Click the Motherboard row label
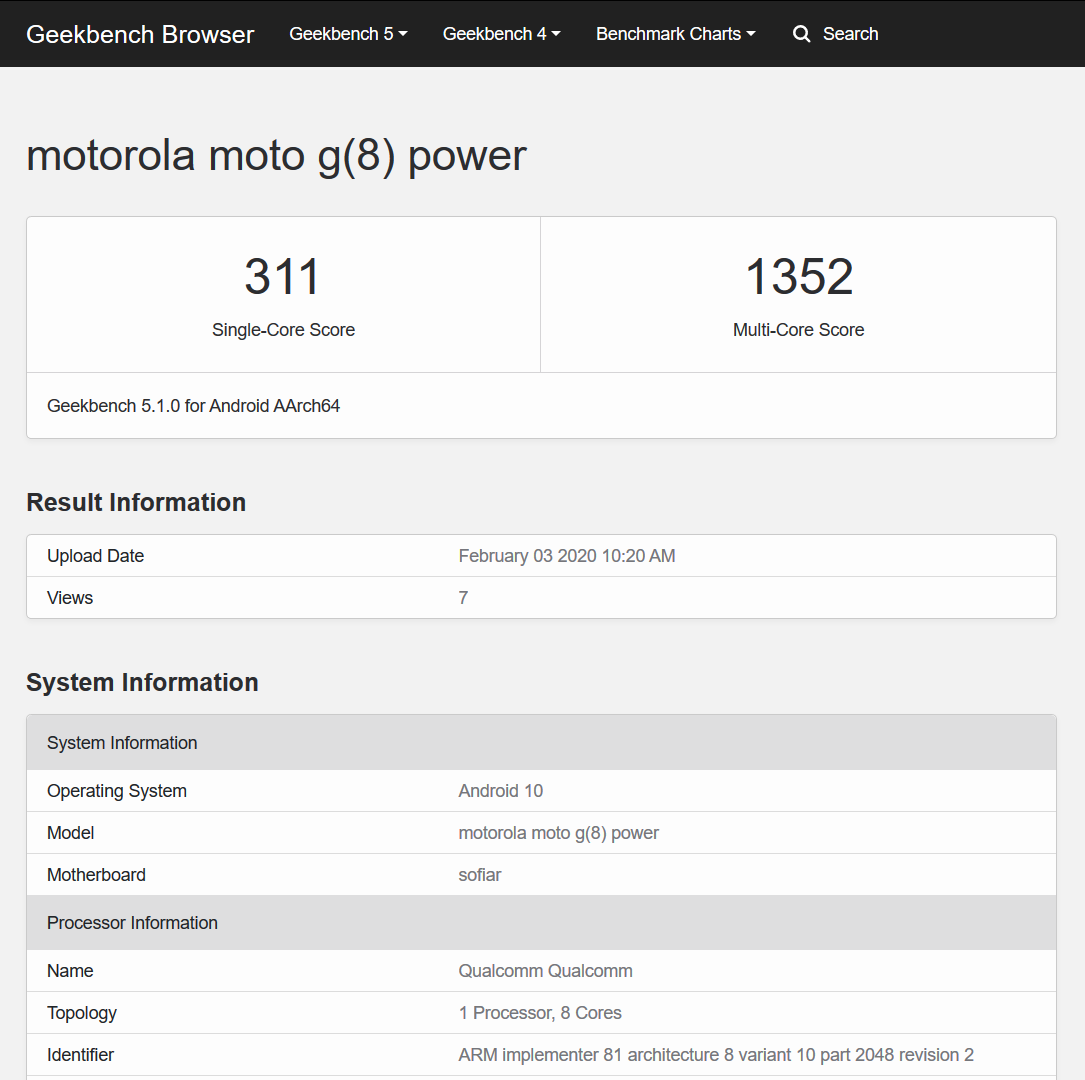 96,875
